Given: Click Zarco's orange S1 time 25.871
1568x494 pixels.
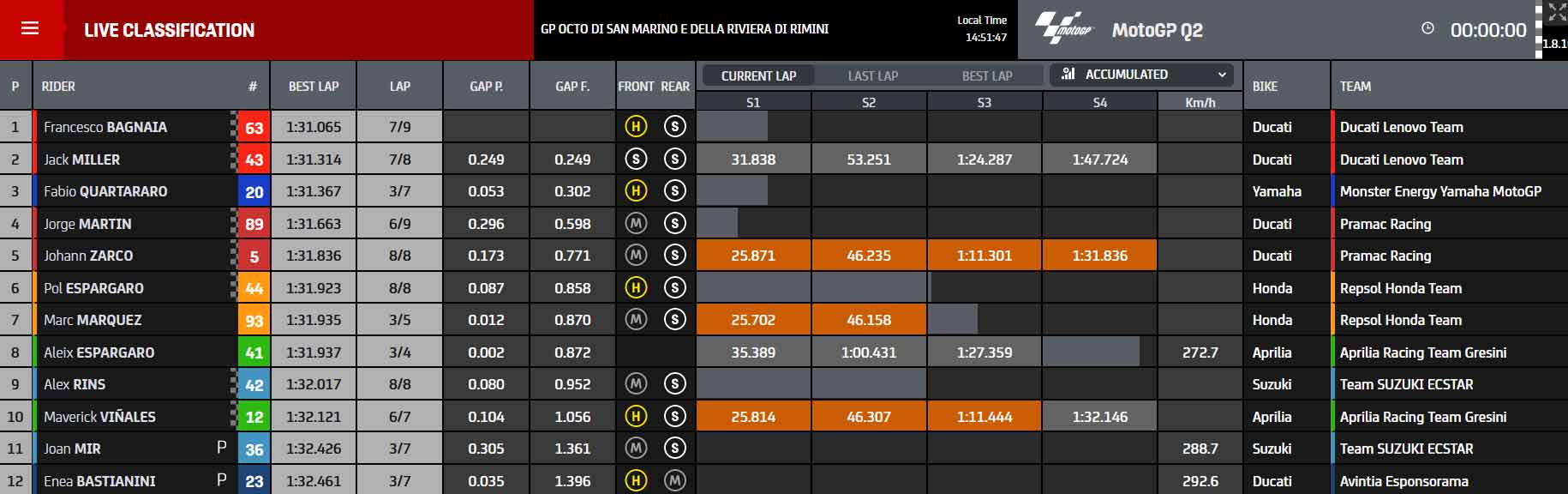Looking at the screenshot, I should tap(753, 256).
